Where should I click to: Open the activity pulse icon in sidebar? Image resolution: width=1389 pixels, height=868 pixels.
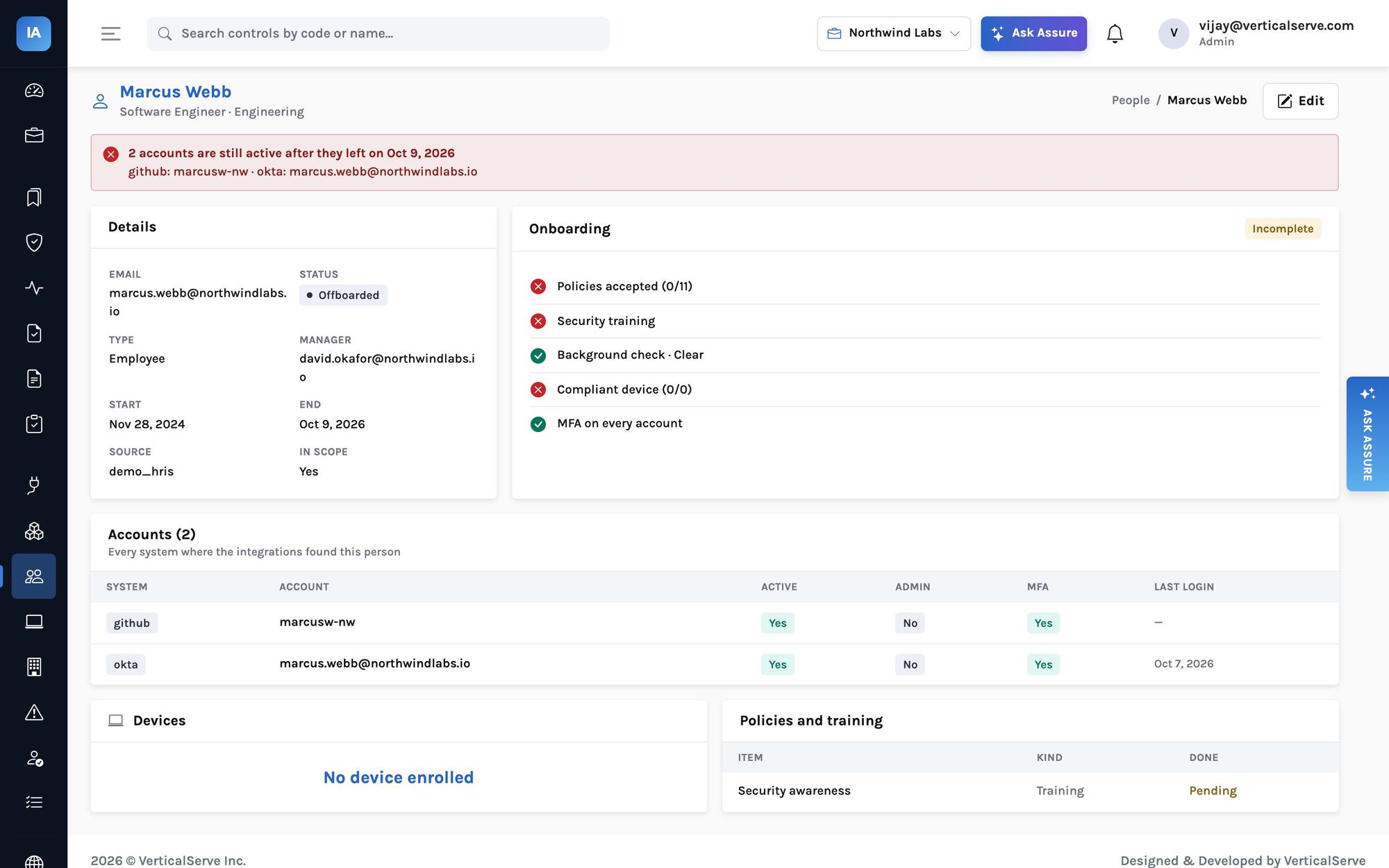pyautogui.click(x=34, y=287)
